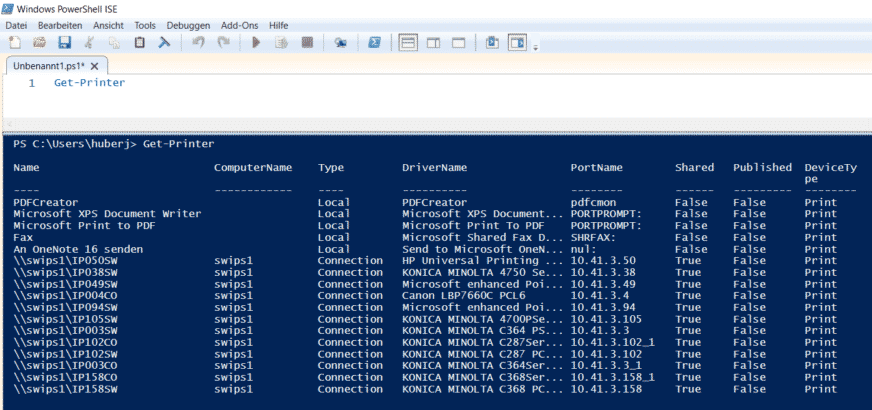872x410 pixels.
Task: Run selection using the toolbar icon
Action: [x=281, y=43]
